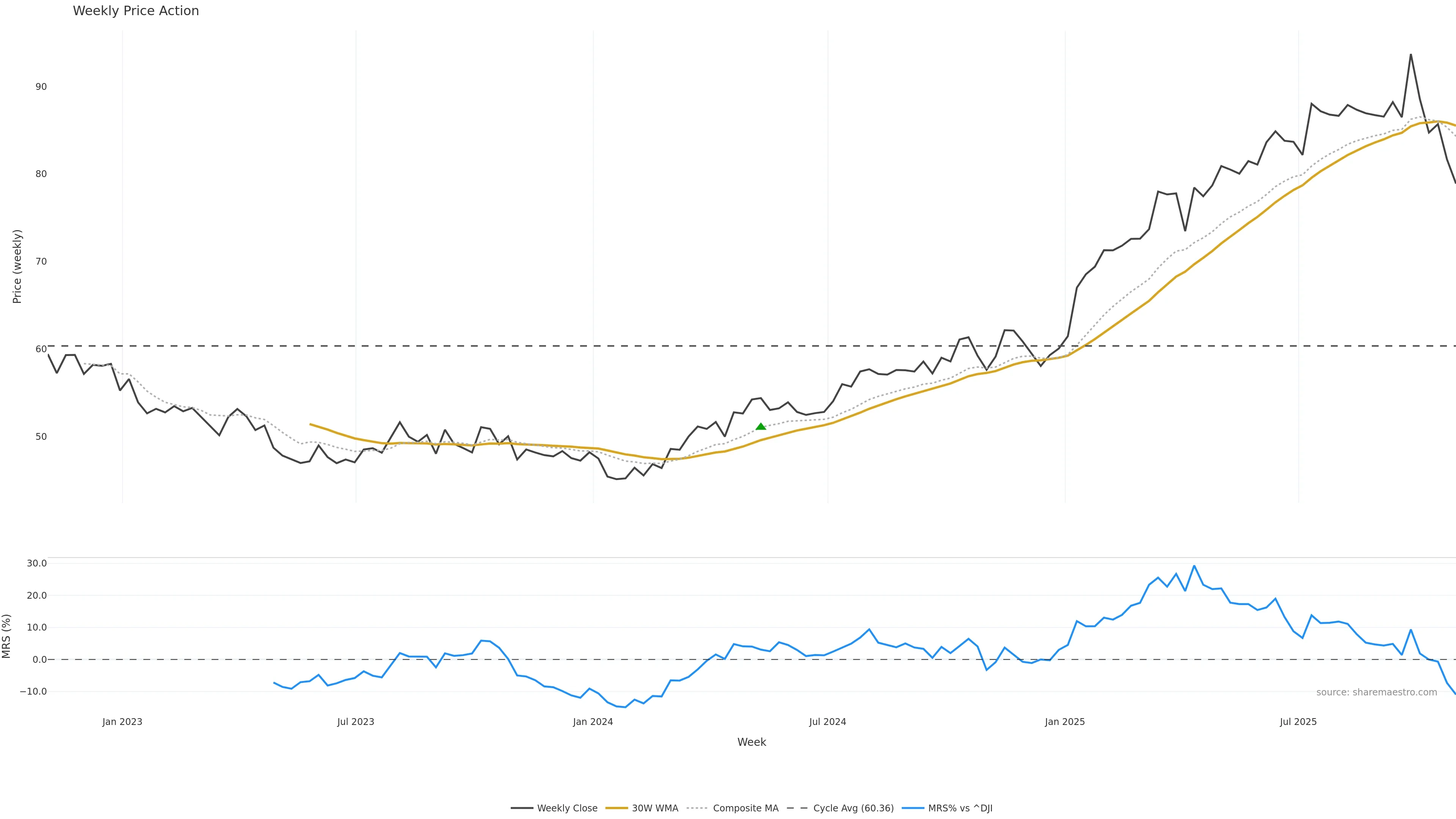Click the Weekly Price Action chart title

coord(136,11)
